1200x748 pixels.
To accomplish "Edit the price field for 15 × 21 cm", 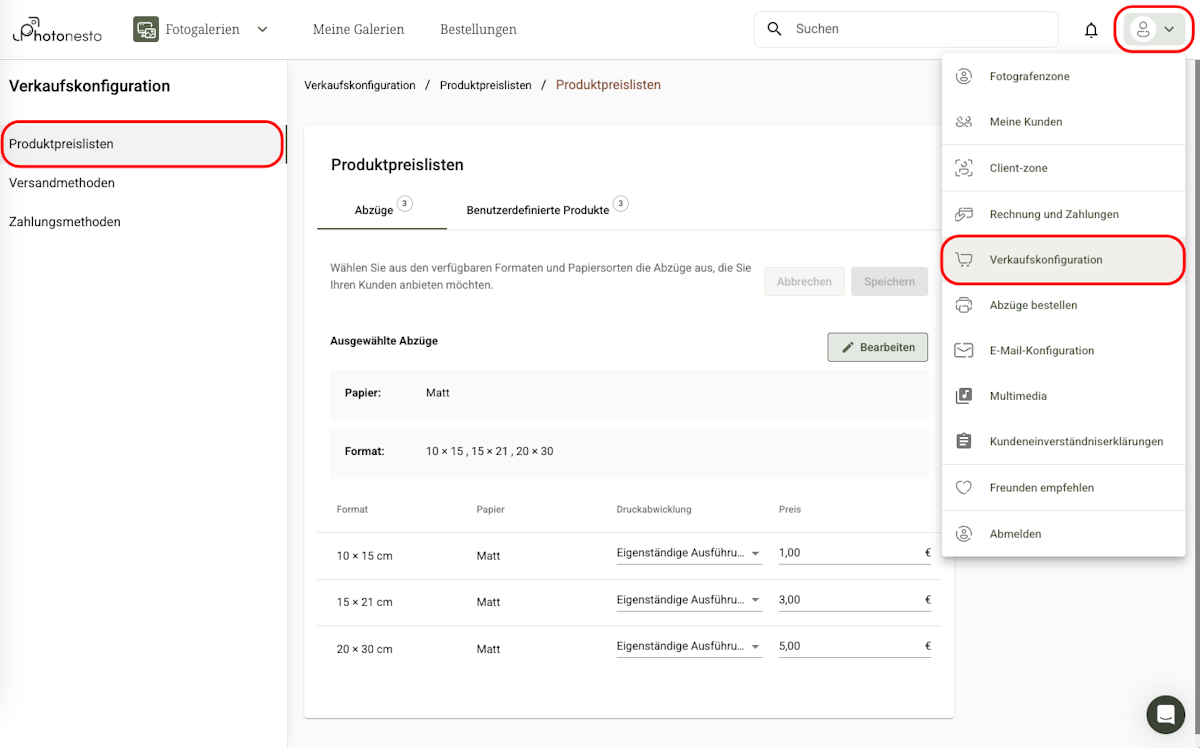I will tap(848, 600).
